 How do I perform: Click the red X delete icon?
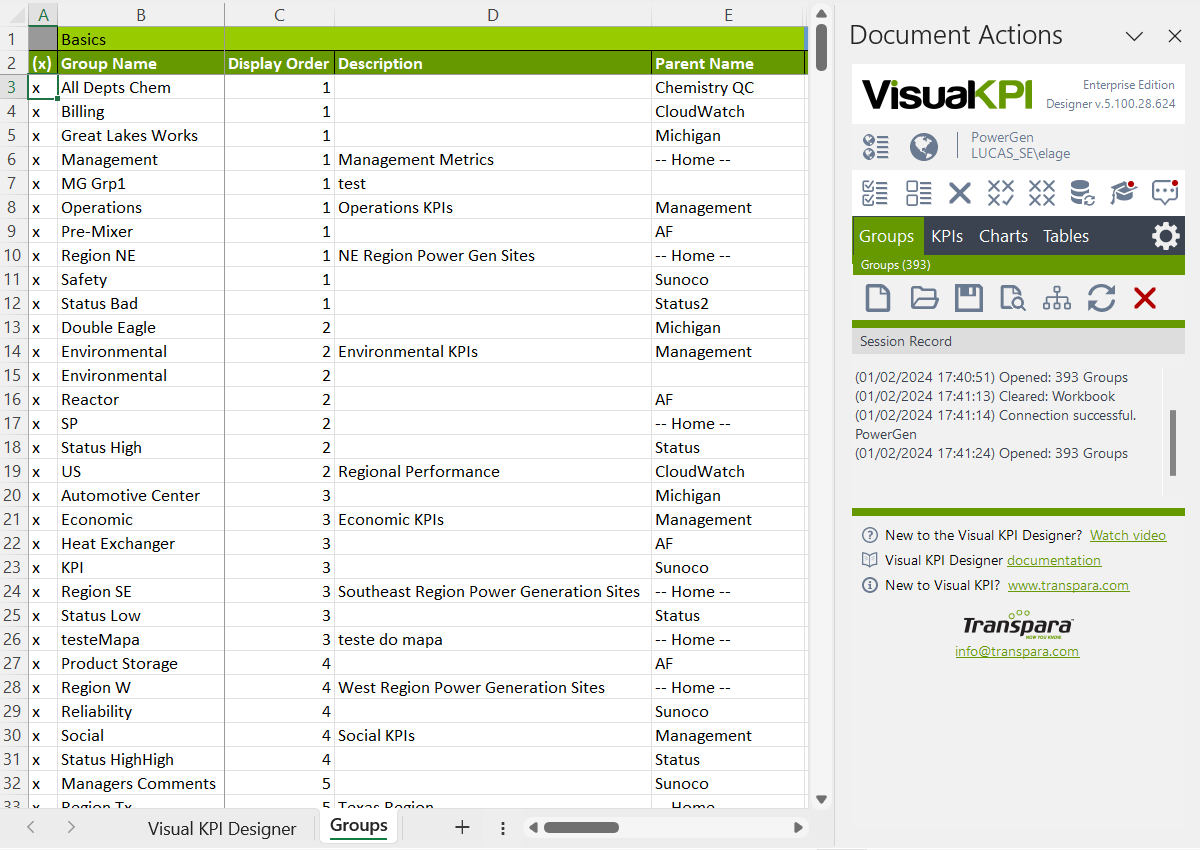(x=1145, y=298)
